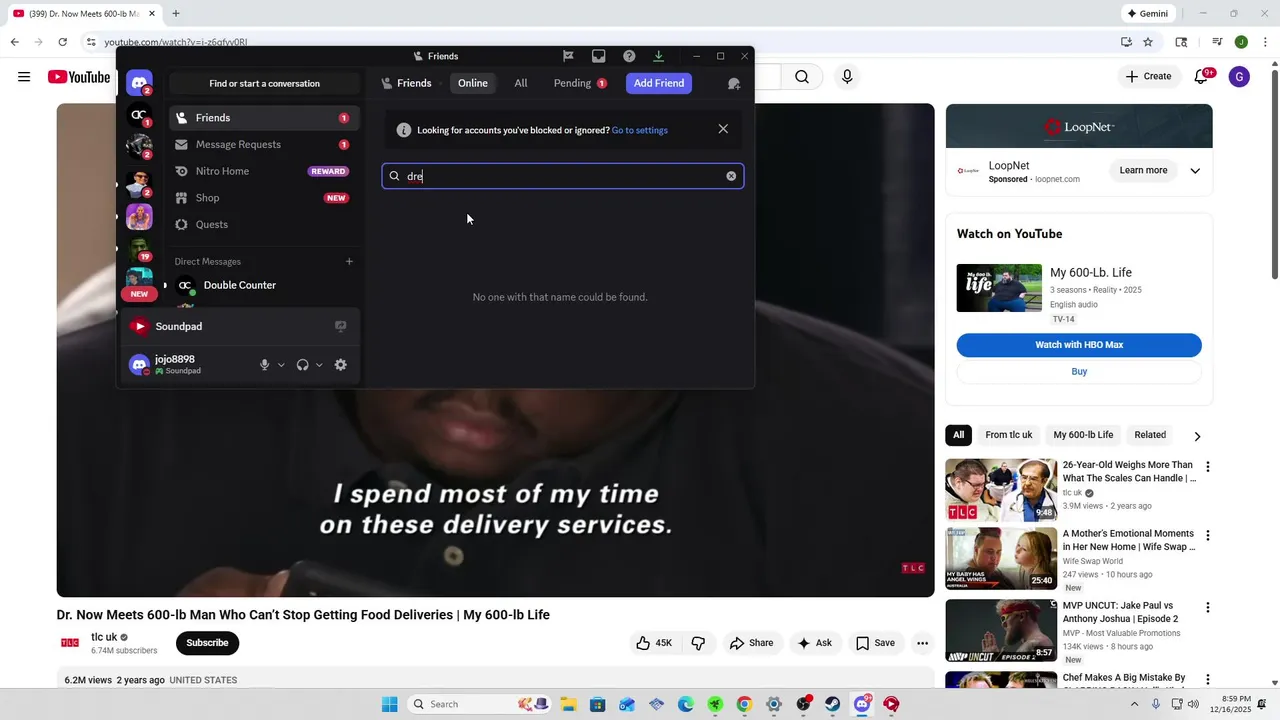Open Discord home direct messages icon
The image size is (1280, 720).
click(140, 83)
